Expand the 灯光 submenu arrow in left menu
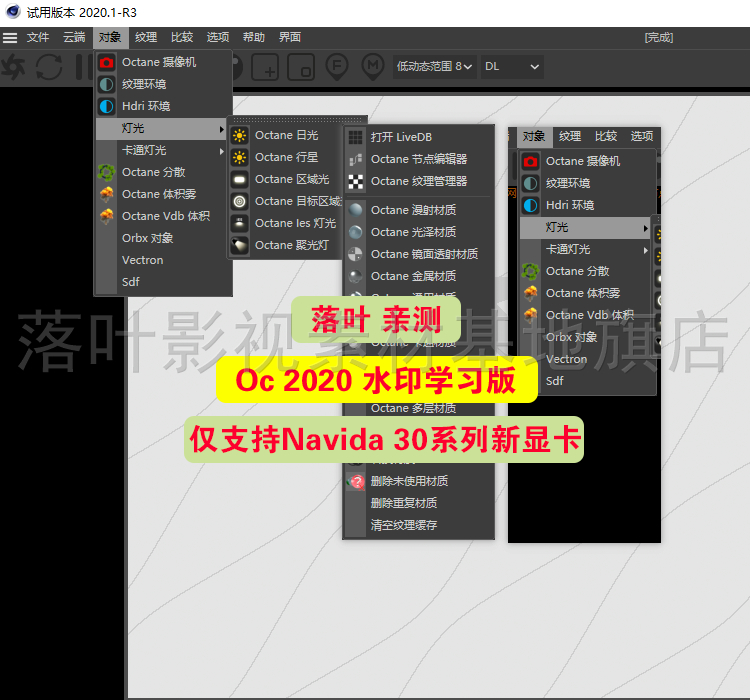 click(221, 129)
